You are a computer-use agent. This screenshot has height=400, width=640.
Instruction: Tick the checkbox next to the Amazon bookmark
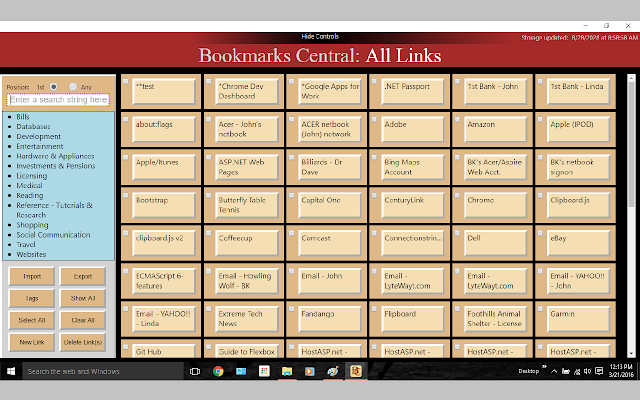click(457, 119)
